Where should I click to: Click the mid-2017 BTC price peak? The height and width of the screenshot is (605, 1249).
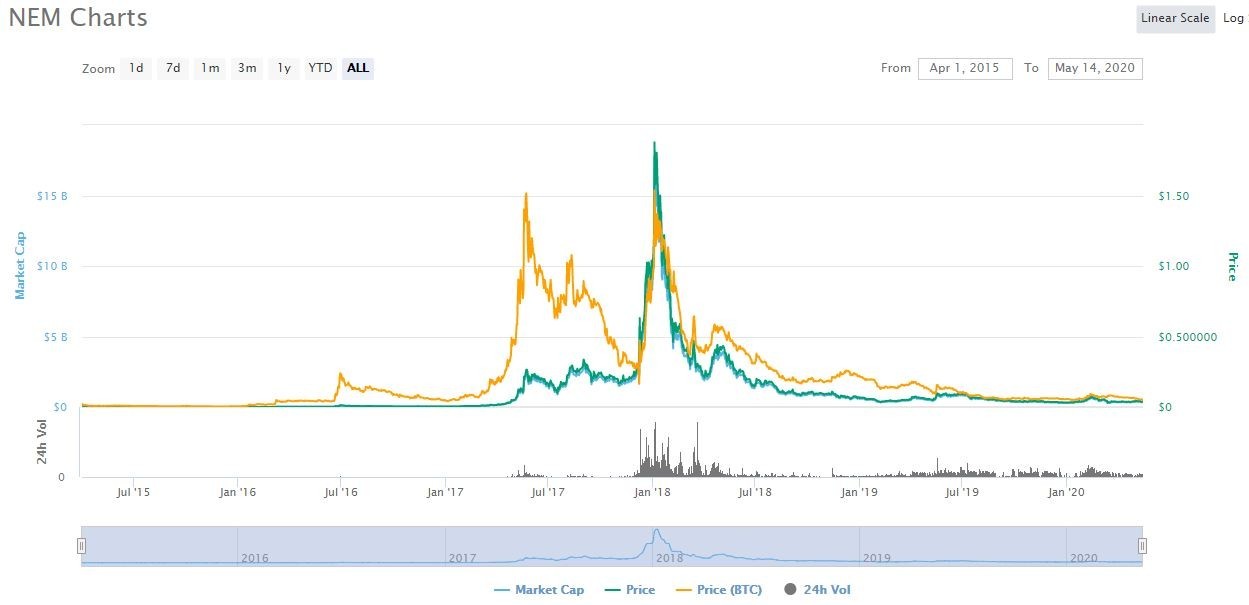point(526,194)
